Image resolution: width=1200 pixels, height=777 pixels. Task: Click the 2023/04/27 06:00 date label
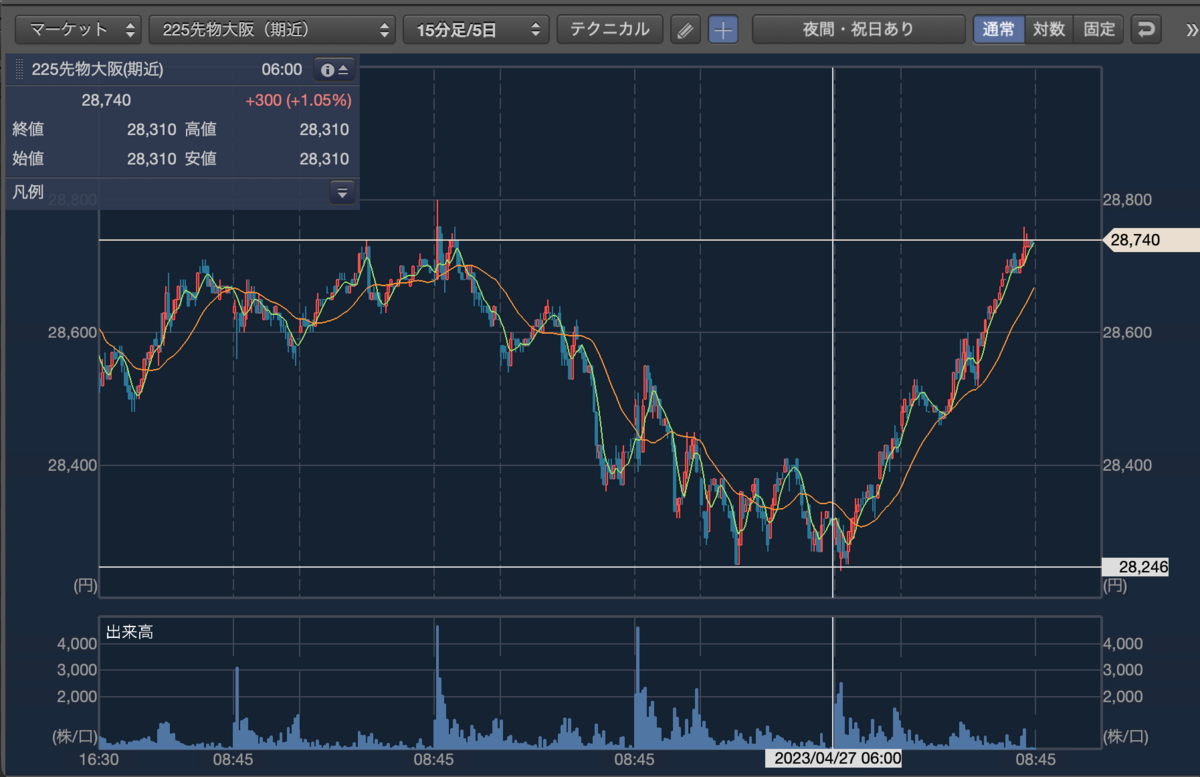tap(834, 758)
